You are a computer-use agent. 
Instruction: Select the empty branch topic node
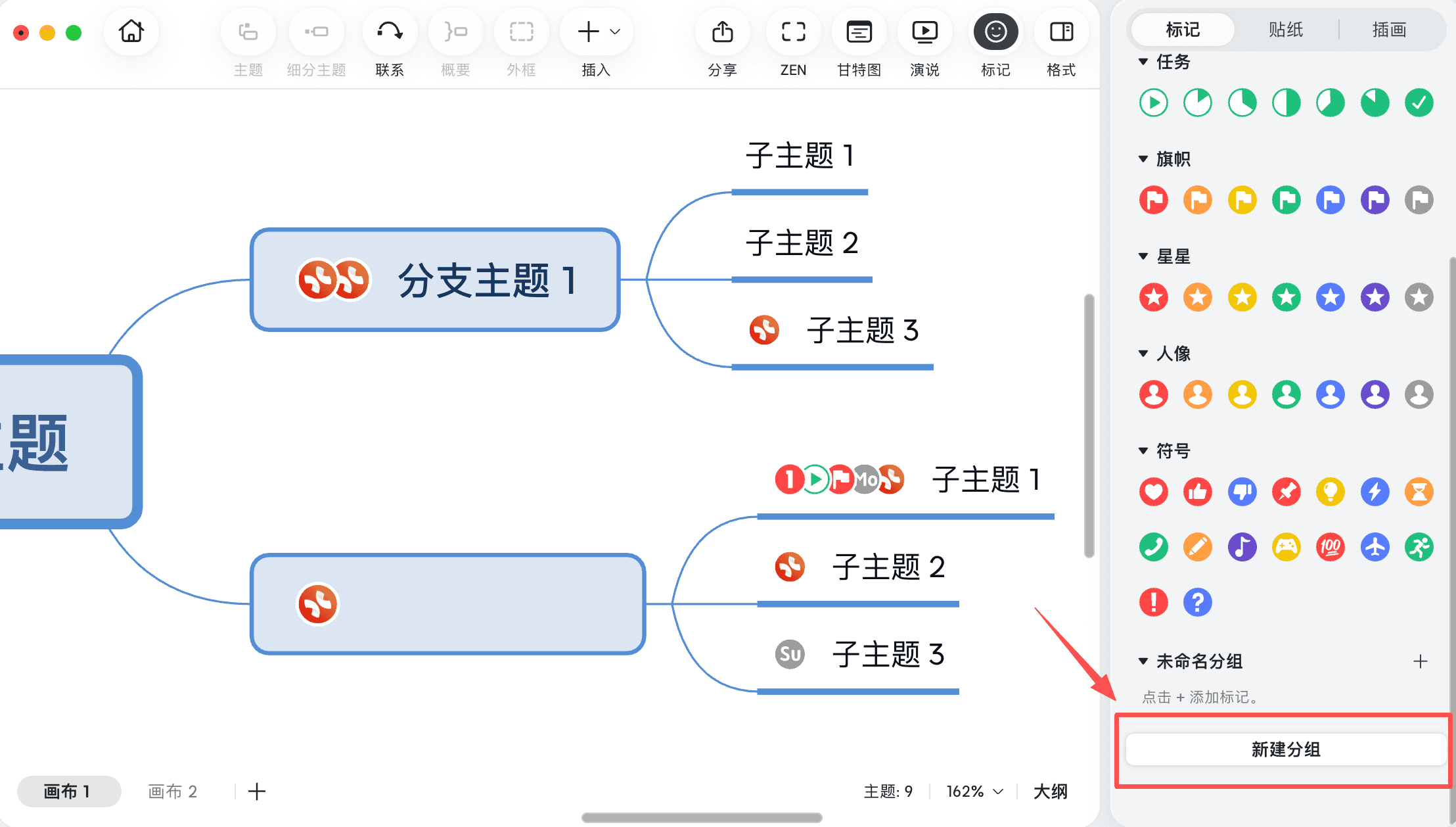coord(448,604)
